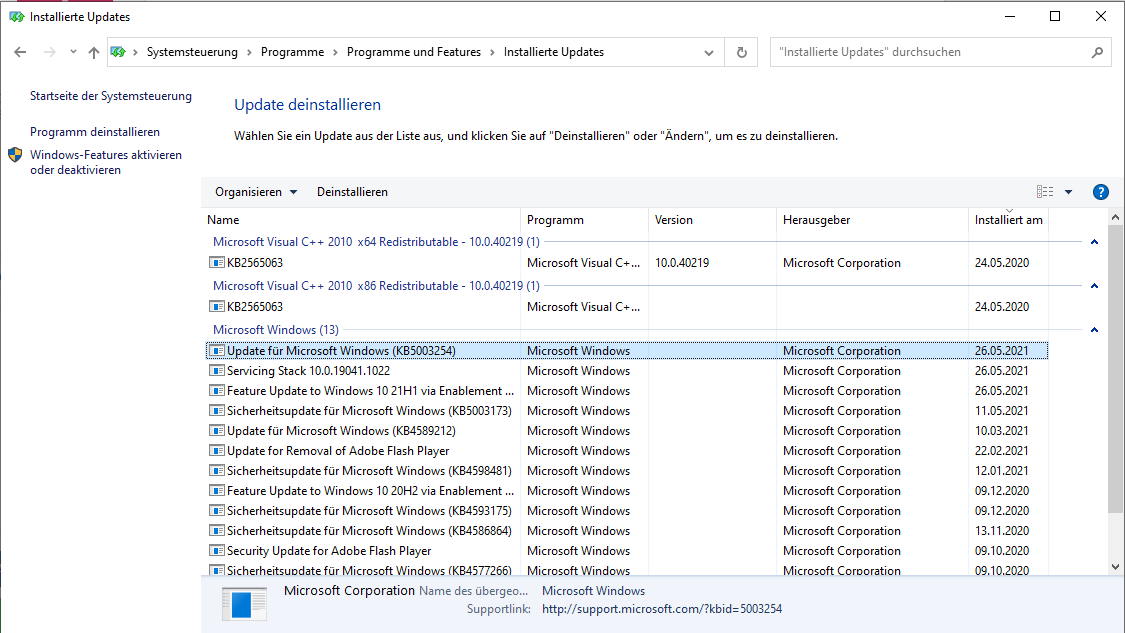
Task: Click icon of Security Update for Adobe Flash
Action: pos(216,551)
